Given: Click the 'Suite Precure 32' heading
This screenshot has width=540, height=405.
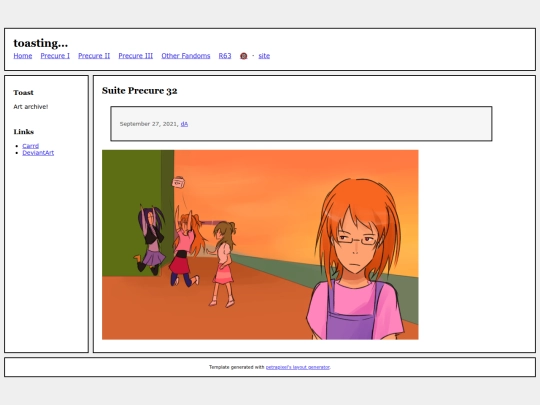Looking at the screenshot, I should pos(139,91).
